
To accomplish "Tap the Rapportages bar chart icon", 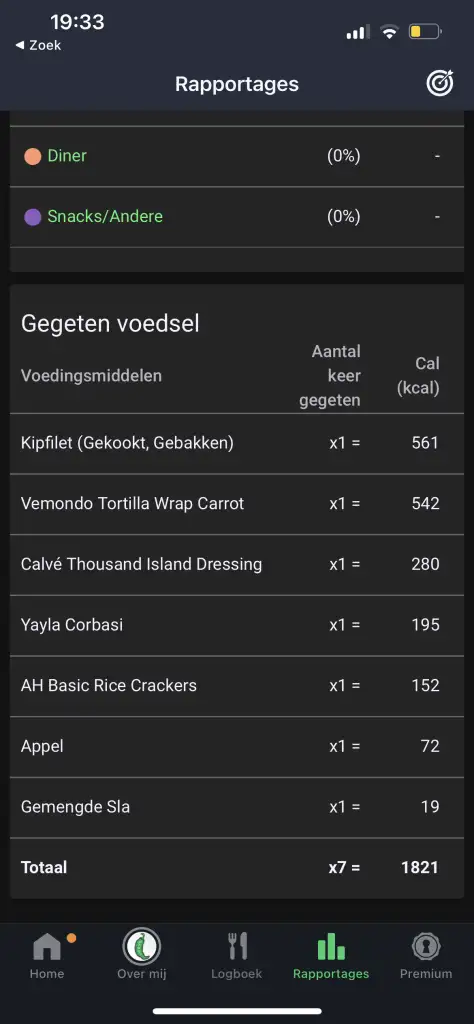I will click(x=331, y=947).
